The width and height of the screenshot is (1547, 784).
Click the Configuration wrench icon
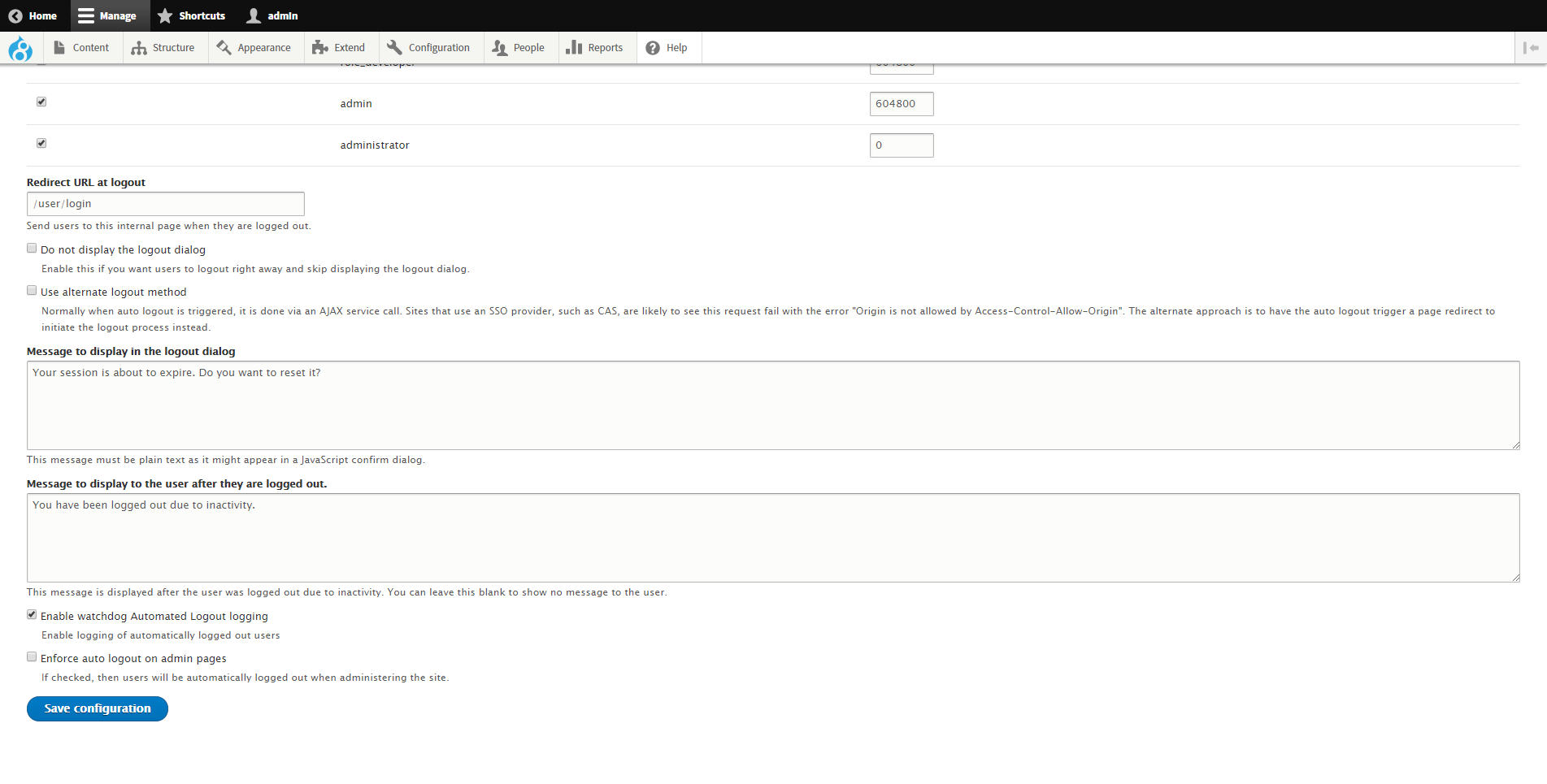(x=394, y=48)
